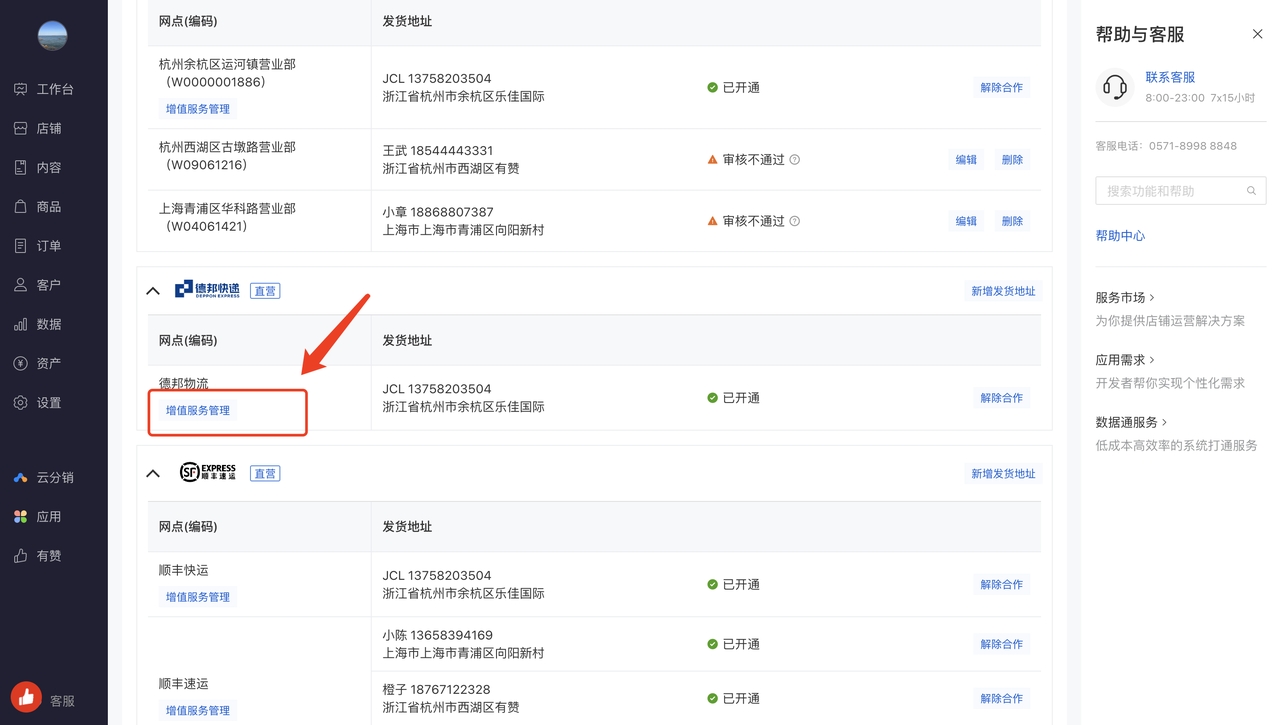The height and width of the screenshot is (725, 1280).
Task: Close the 帮助与客服 panel
Action: [x=1257, y=34]
